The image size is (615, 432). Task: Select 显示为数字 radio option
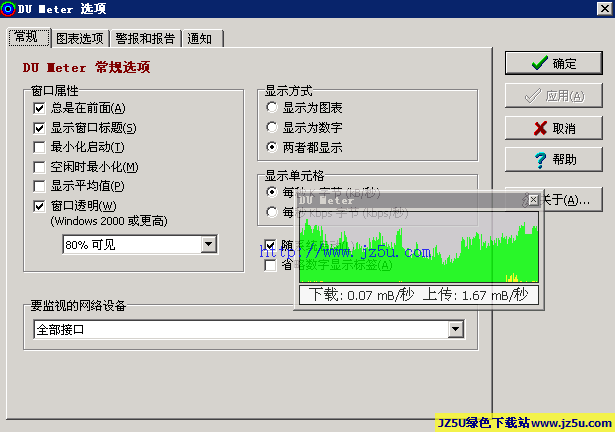pos(271,127)
